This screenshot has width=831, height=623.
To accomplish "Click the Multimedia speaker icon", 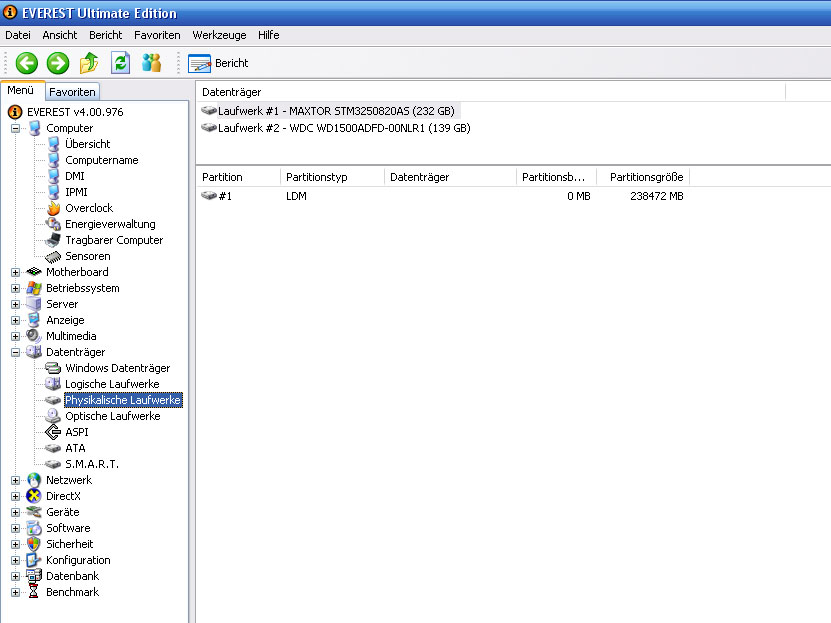I will [x=34, y=336].
